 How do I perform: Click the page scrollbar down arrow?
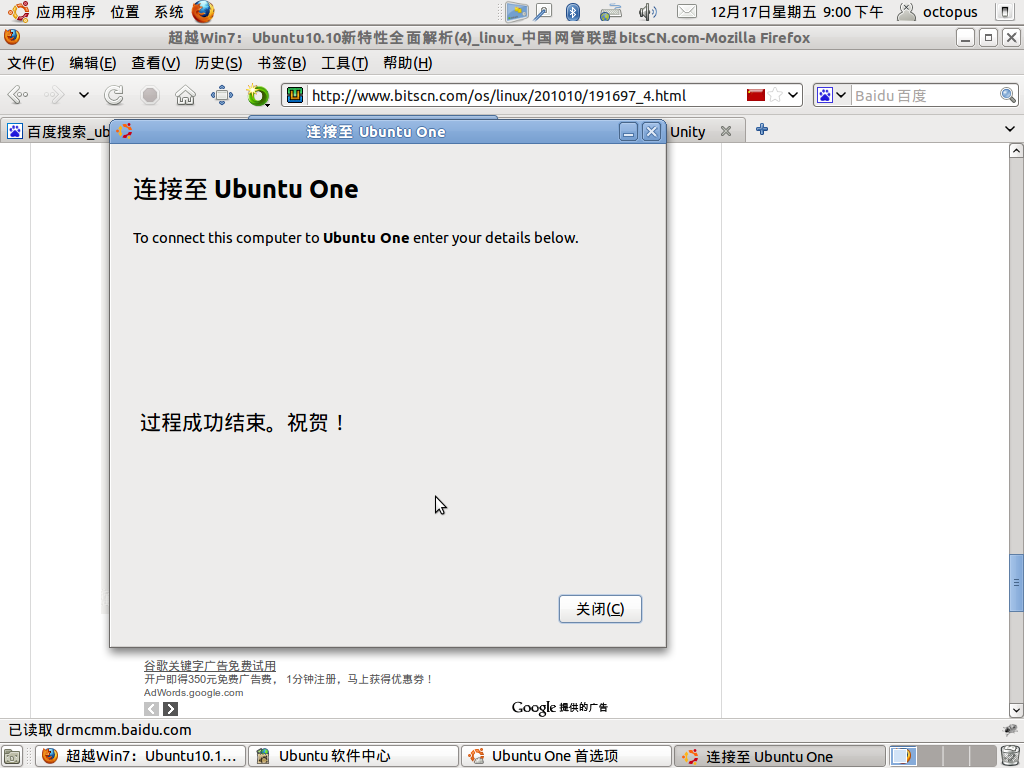pos(1016,709)
